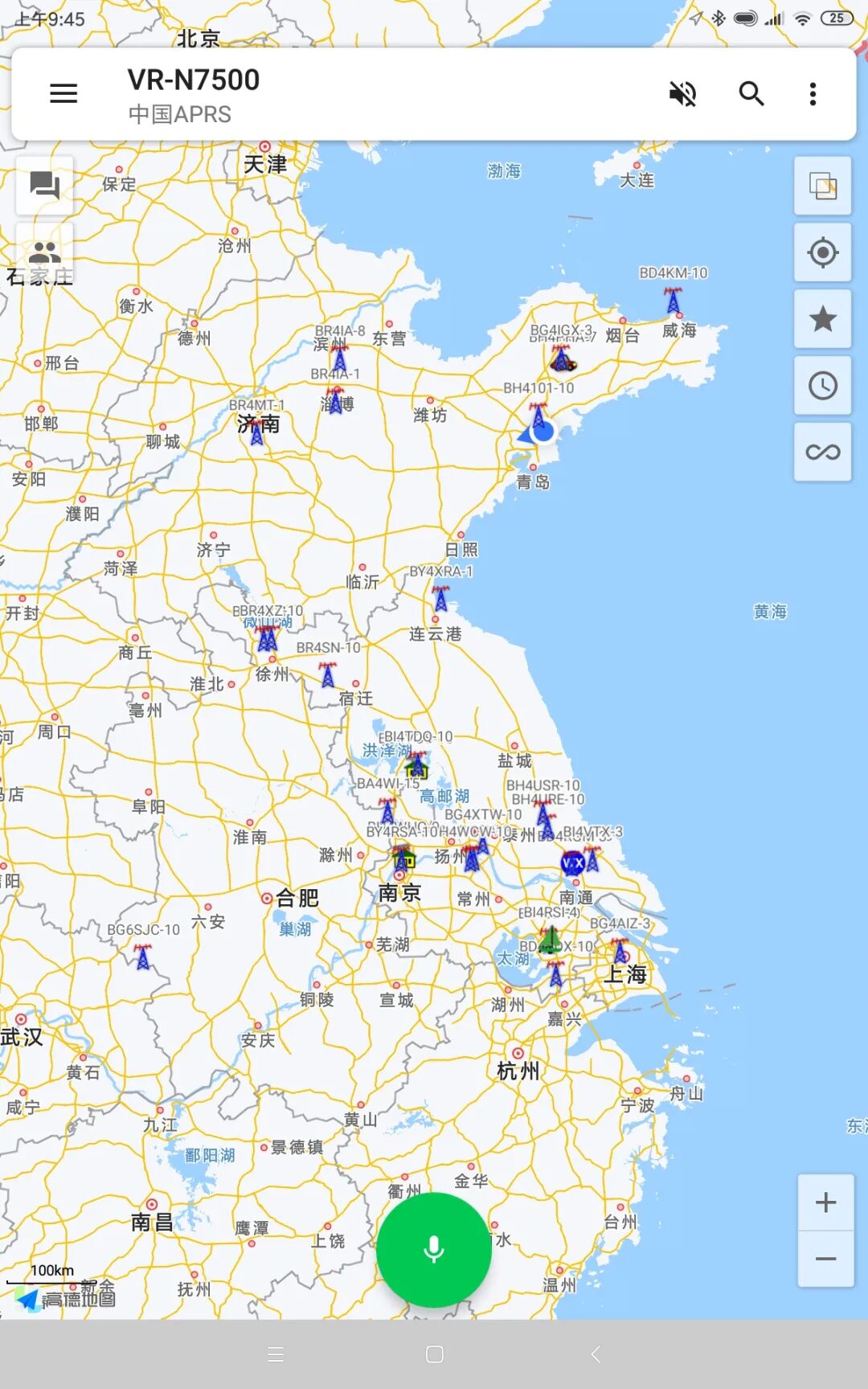Select the BR4IA-8 tower station
Viewport: 868px width, 1389px height.
(340, 358)
